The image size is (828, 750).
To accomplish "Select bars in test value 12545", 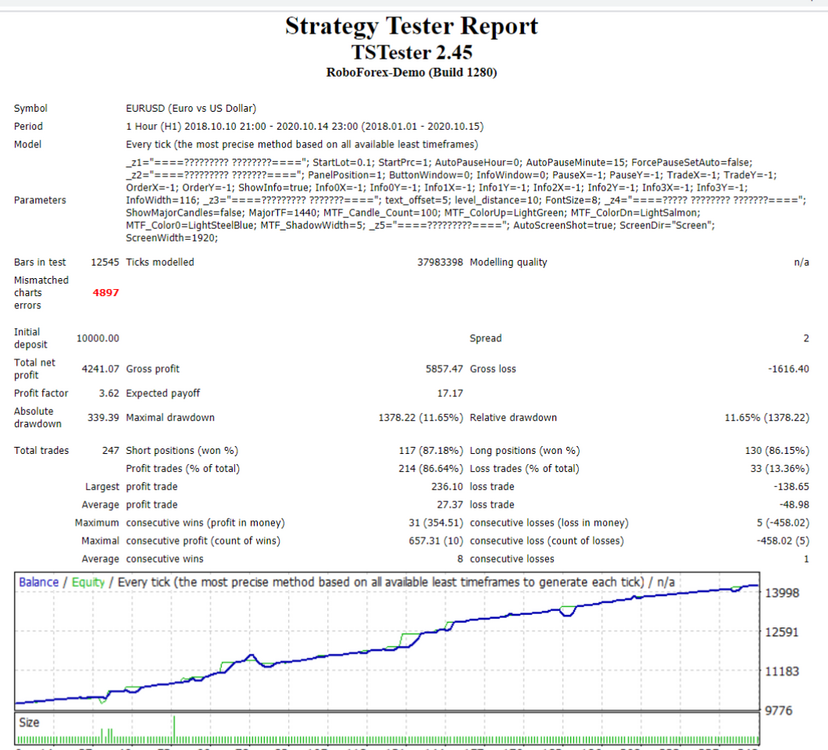I will (x=105, y=262).
